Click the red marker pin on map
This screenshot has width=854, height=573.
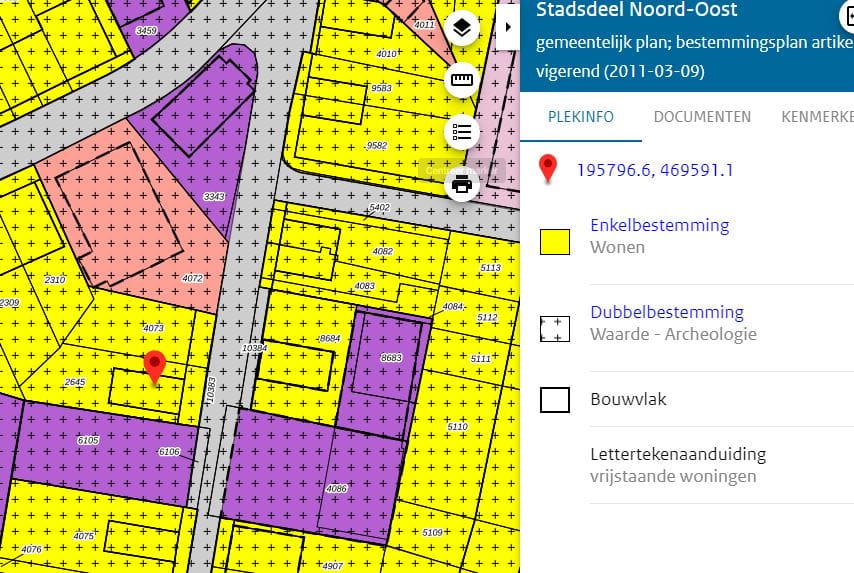[155, 367]
